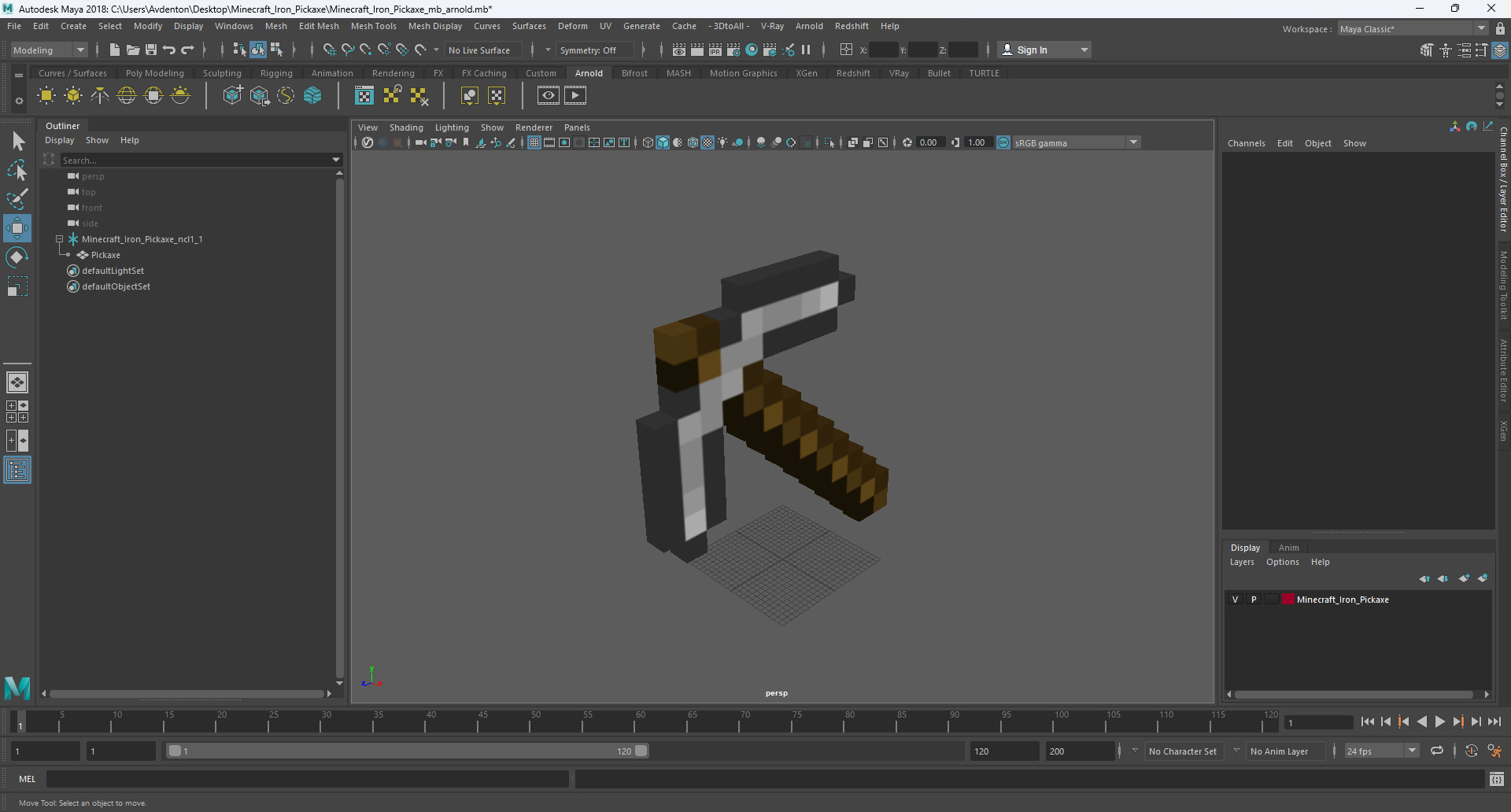
Task: Toggle textured display in viewport
Action: coord(707,142)
